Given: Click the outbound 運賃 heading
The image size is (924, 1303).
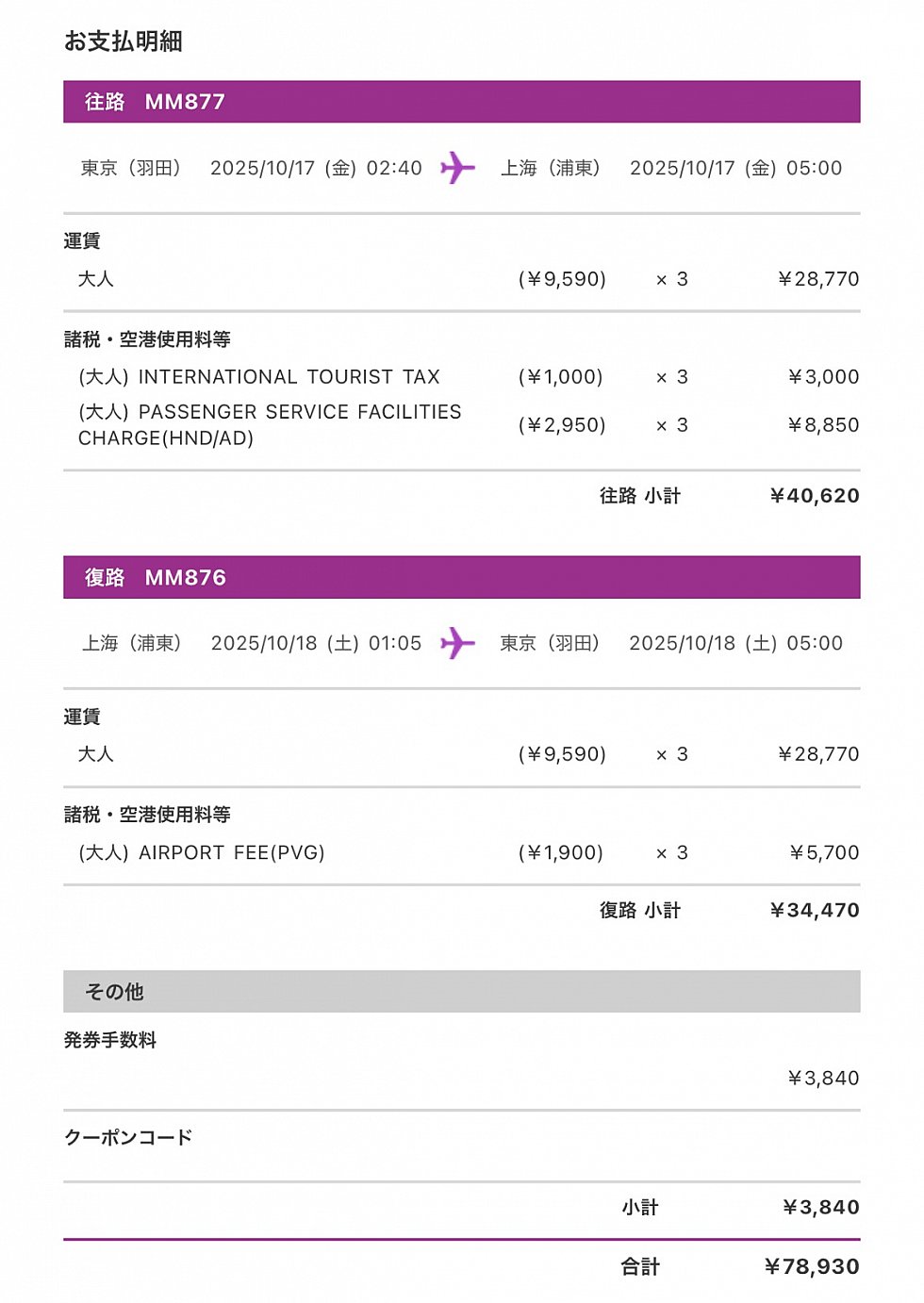Looking at the screenshot, I should point(82,241).
